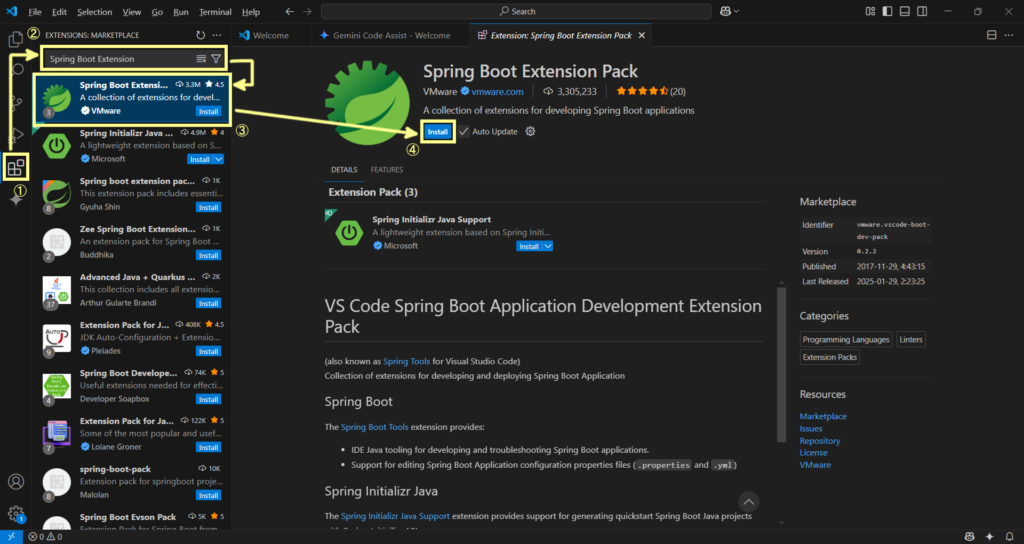Select the Linters category tag
1024x544 pixels.
click(x=910, y=340)
